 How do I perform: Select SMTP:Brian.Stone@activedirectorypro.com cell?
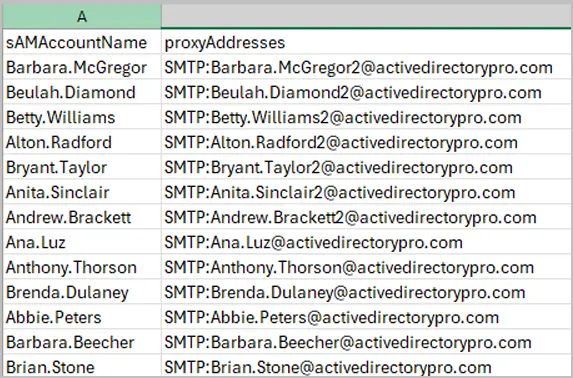click(x=367, y=365)
